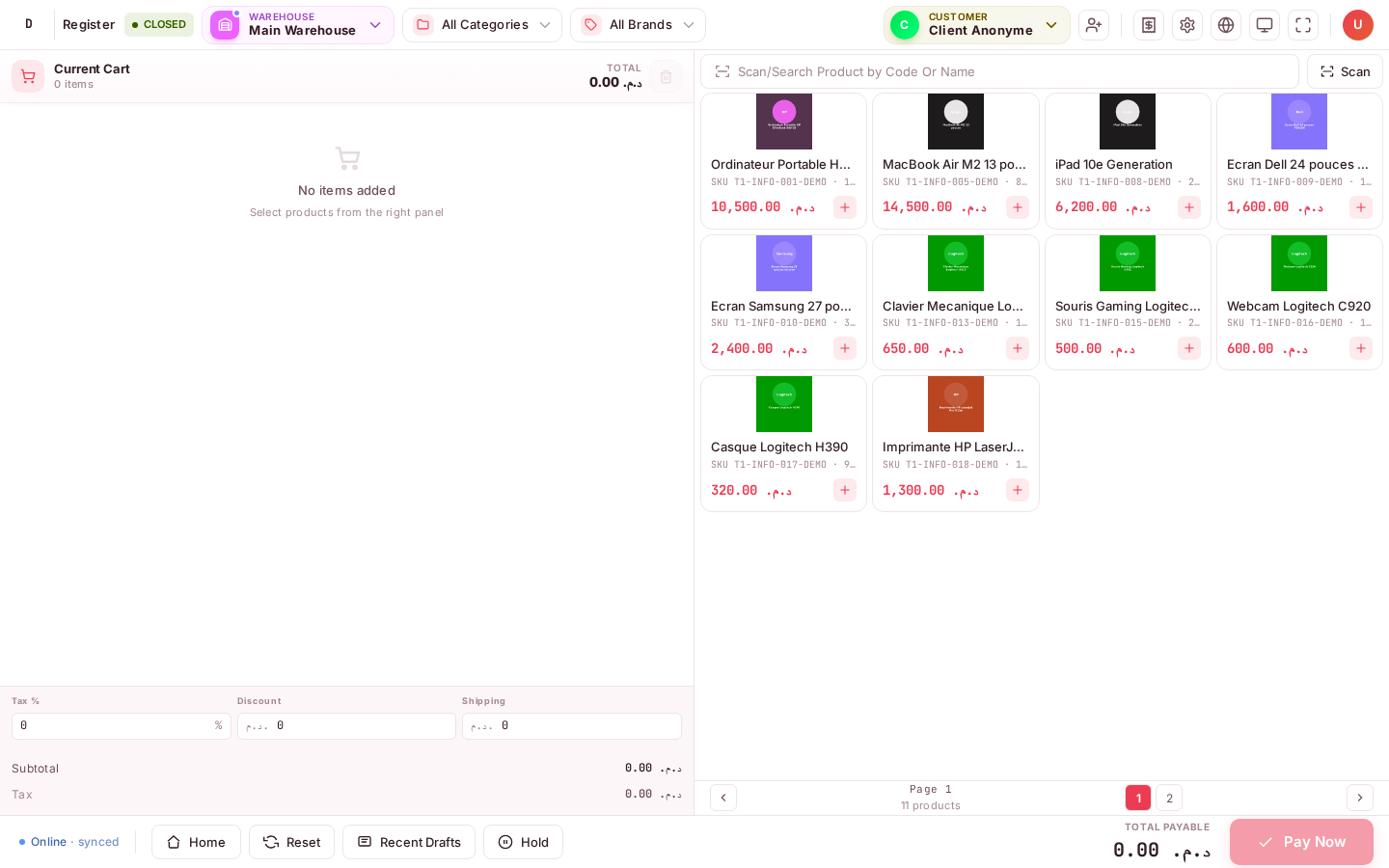Select the MacBook Air M2 product thumbnail
Viewport: 1389px width, 868px height.
(956, 122)
